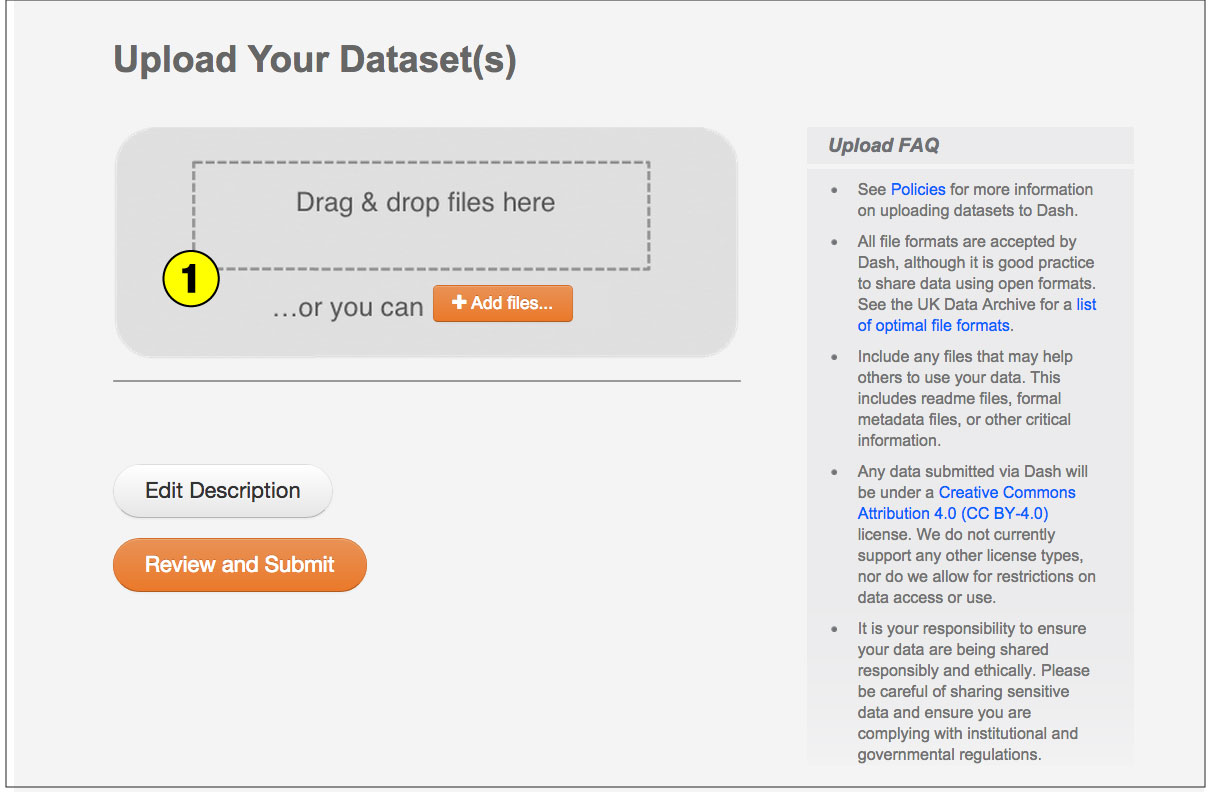
Task: Click the Add files button
Action: (503, 303)
